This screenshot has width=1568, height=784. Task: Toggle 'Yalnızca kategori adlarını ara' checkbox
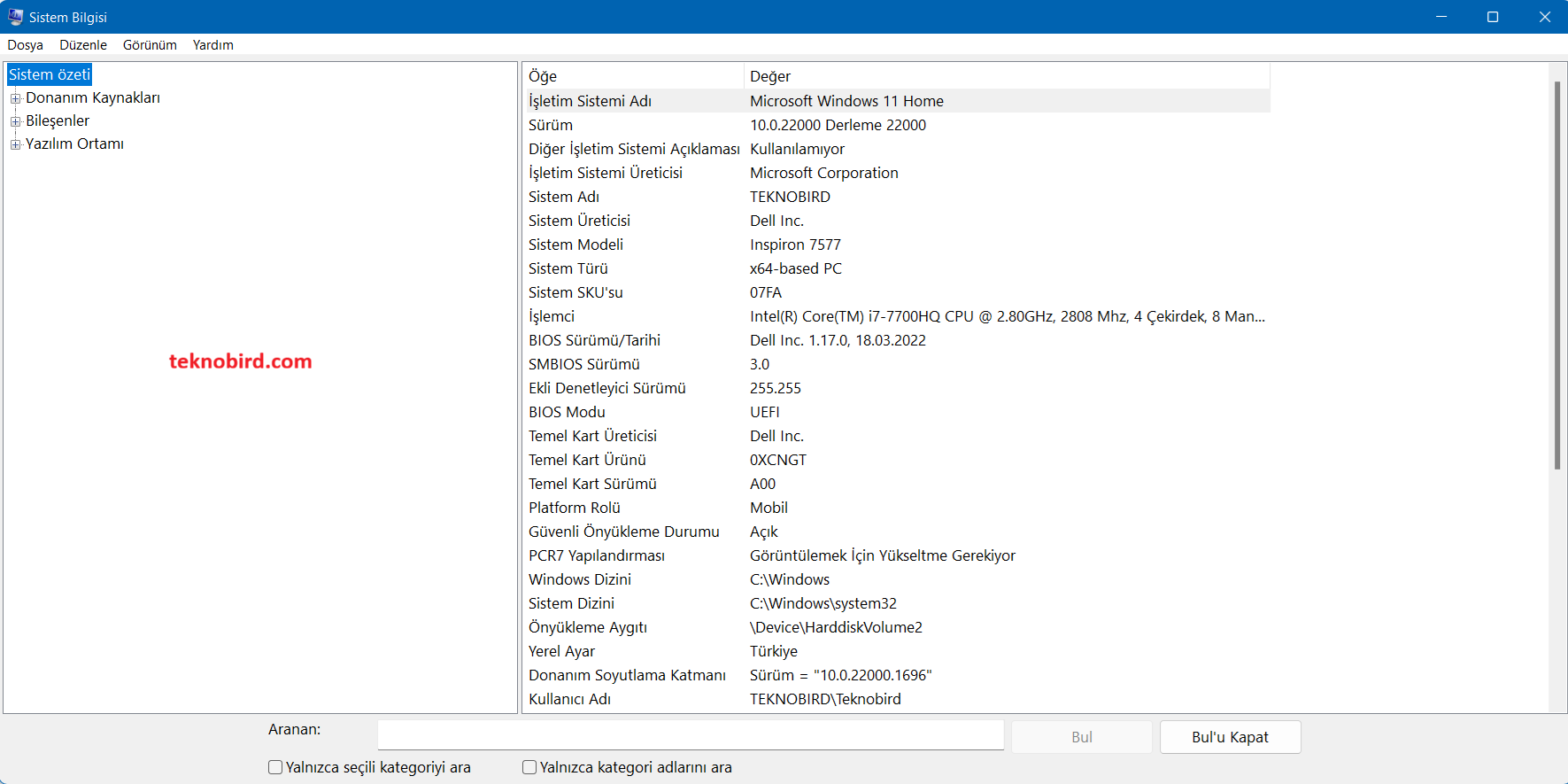click(529, 767)
